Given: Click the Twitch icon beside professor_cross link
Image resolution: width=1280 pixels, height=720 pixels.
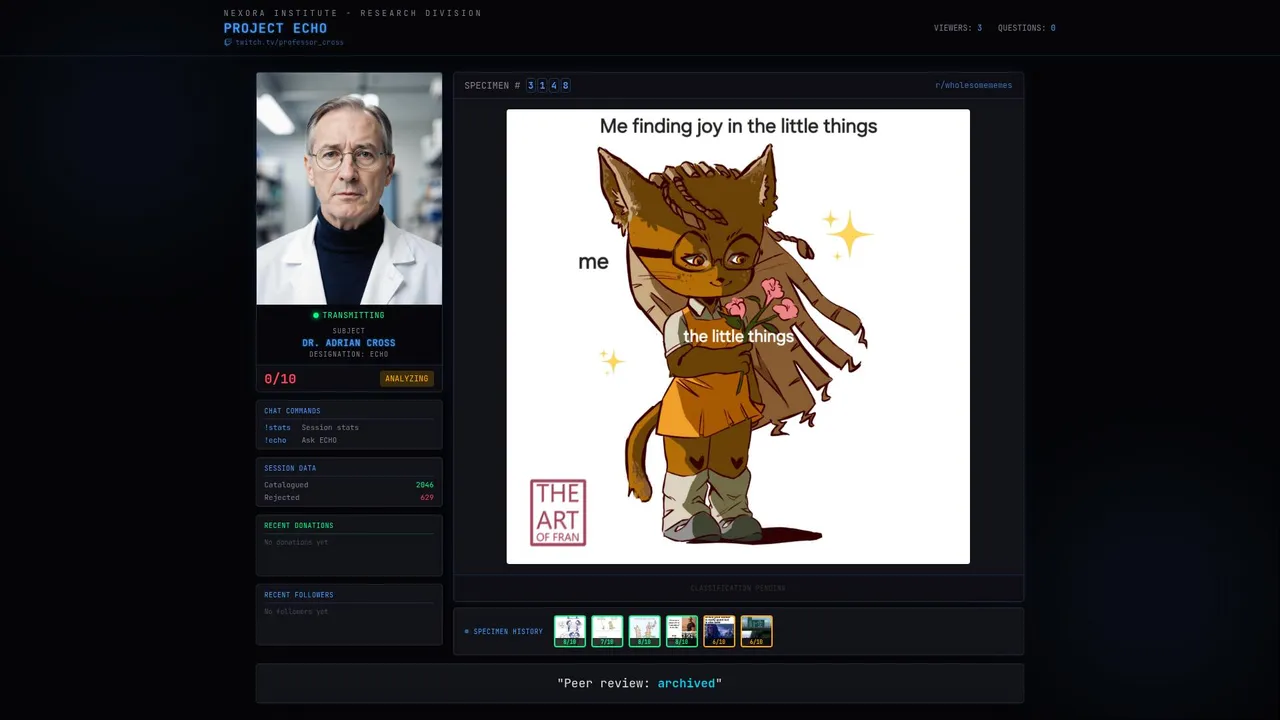Looking at the screenshot, I should 228,43.
